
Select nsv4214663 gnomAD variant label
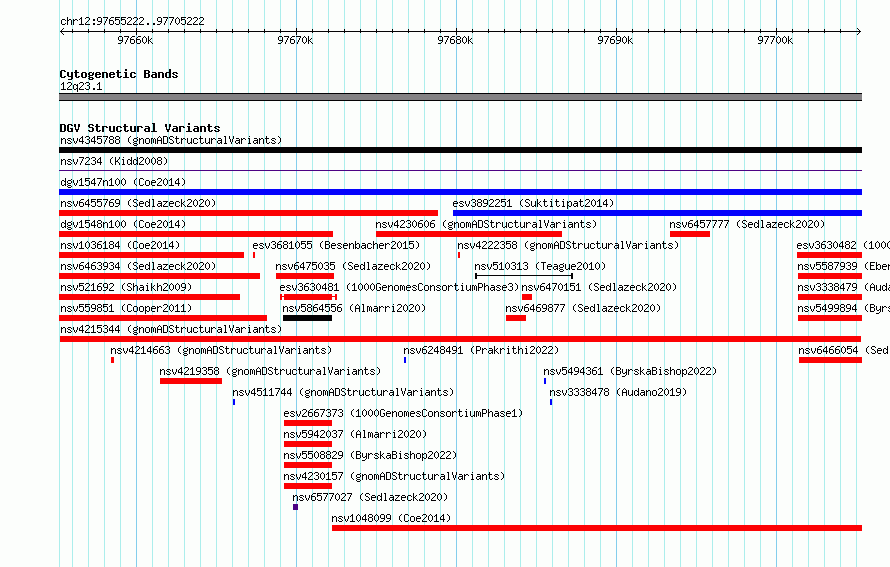click(x=221, y=350)
